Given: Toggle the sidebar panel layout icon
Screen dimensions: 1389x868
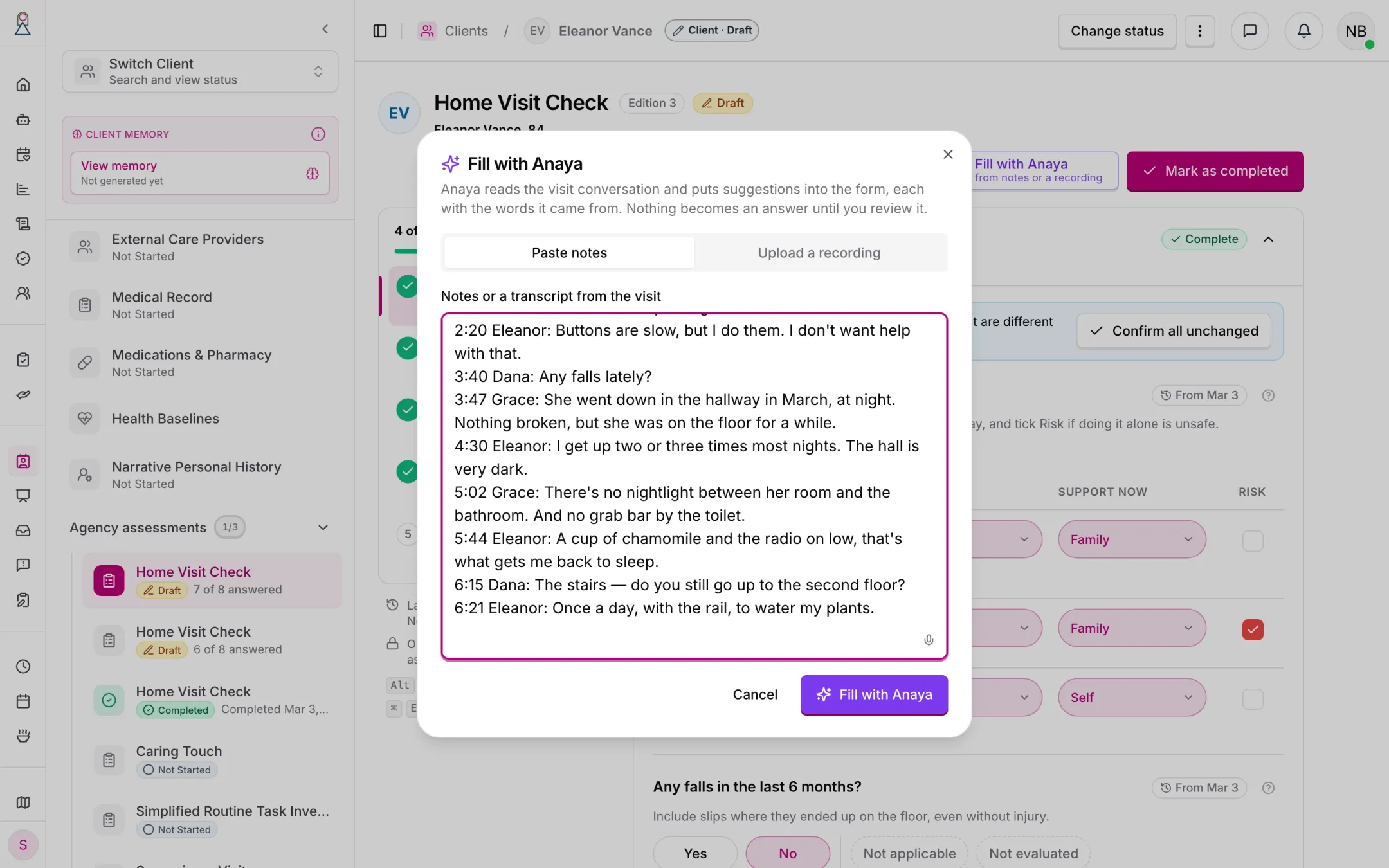Looking at the screenshot, I should click(380, 31).
